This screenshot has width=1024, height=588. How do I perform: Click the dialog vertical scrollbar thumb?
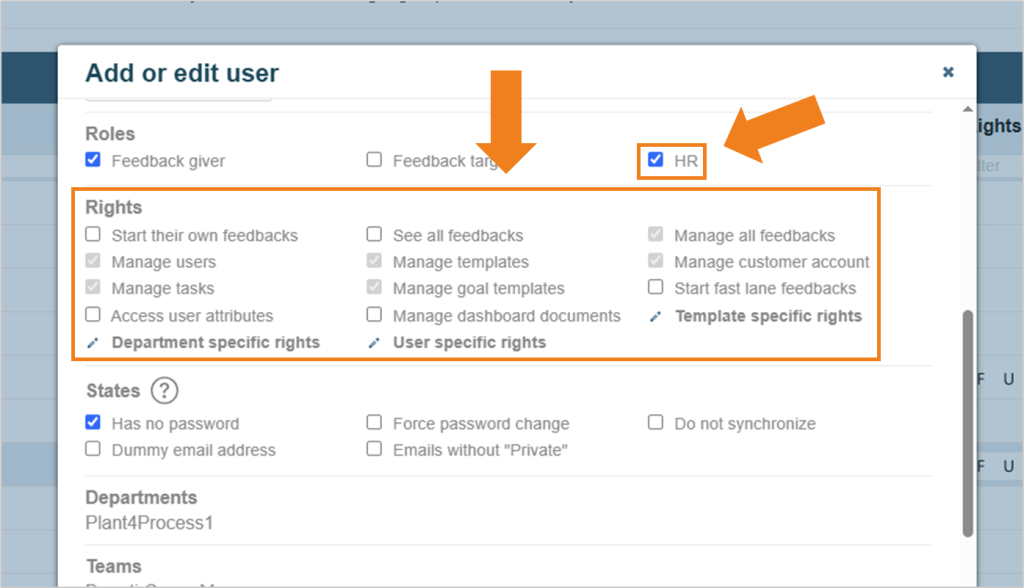pos(967,423)
